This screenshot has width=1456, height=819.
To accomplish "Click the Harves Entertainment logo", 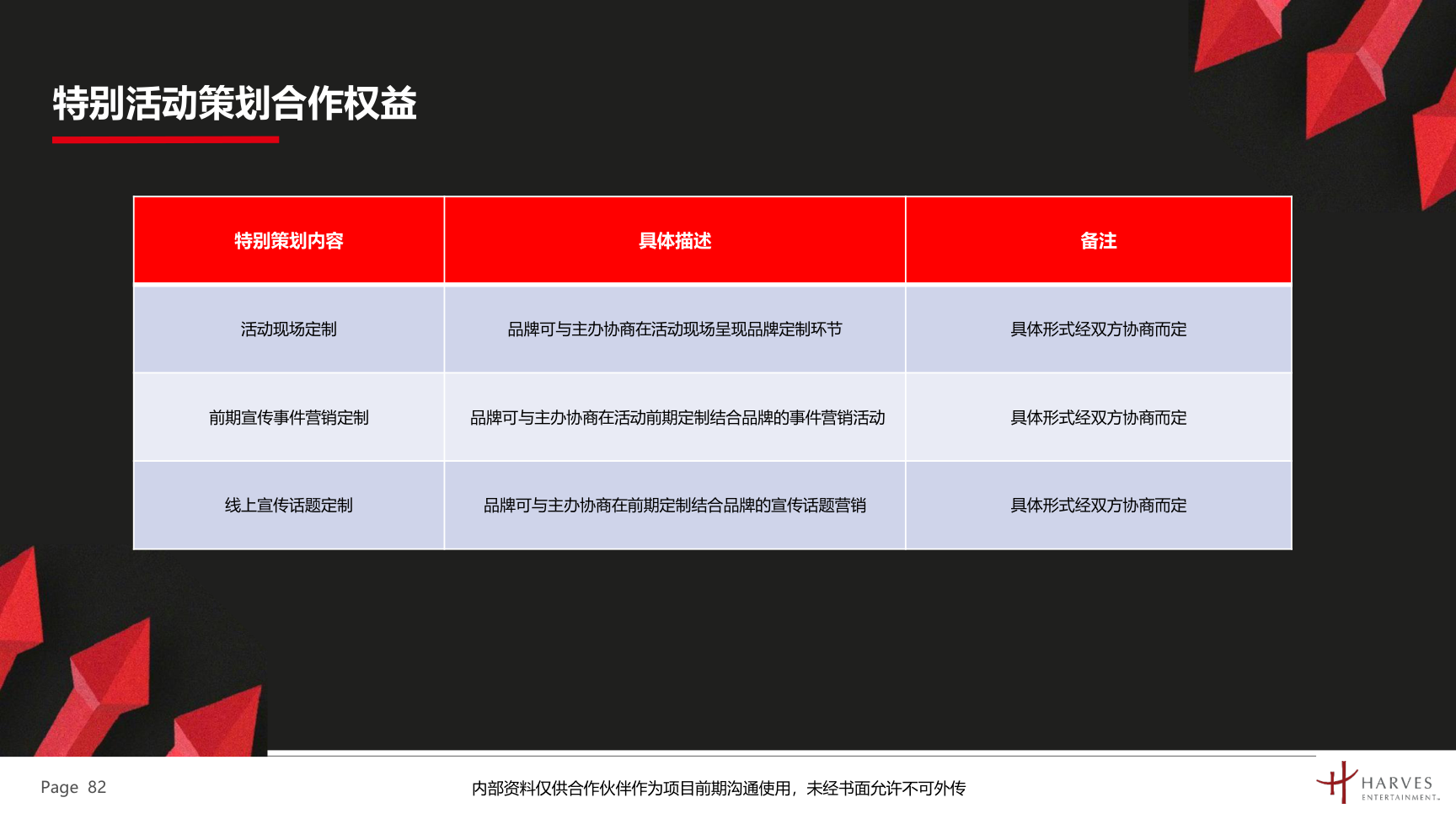I will (1378, 783).
